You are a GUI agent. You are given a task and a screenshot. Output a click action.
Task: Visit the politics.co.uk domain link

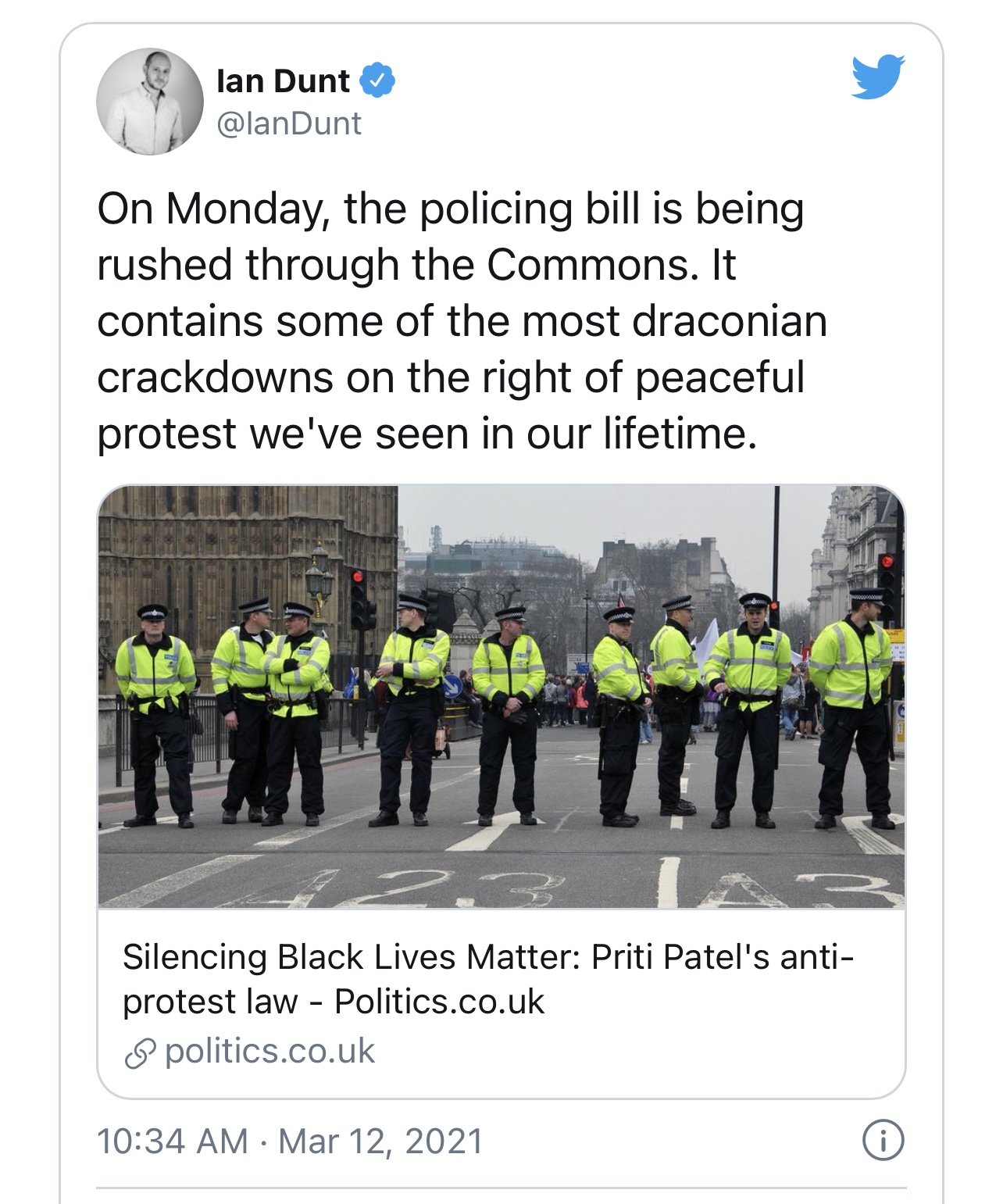[269, 1052]
